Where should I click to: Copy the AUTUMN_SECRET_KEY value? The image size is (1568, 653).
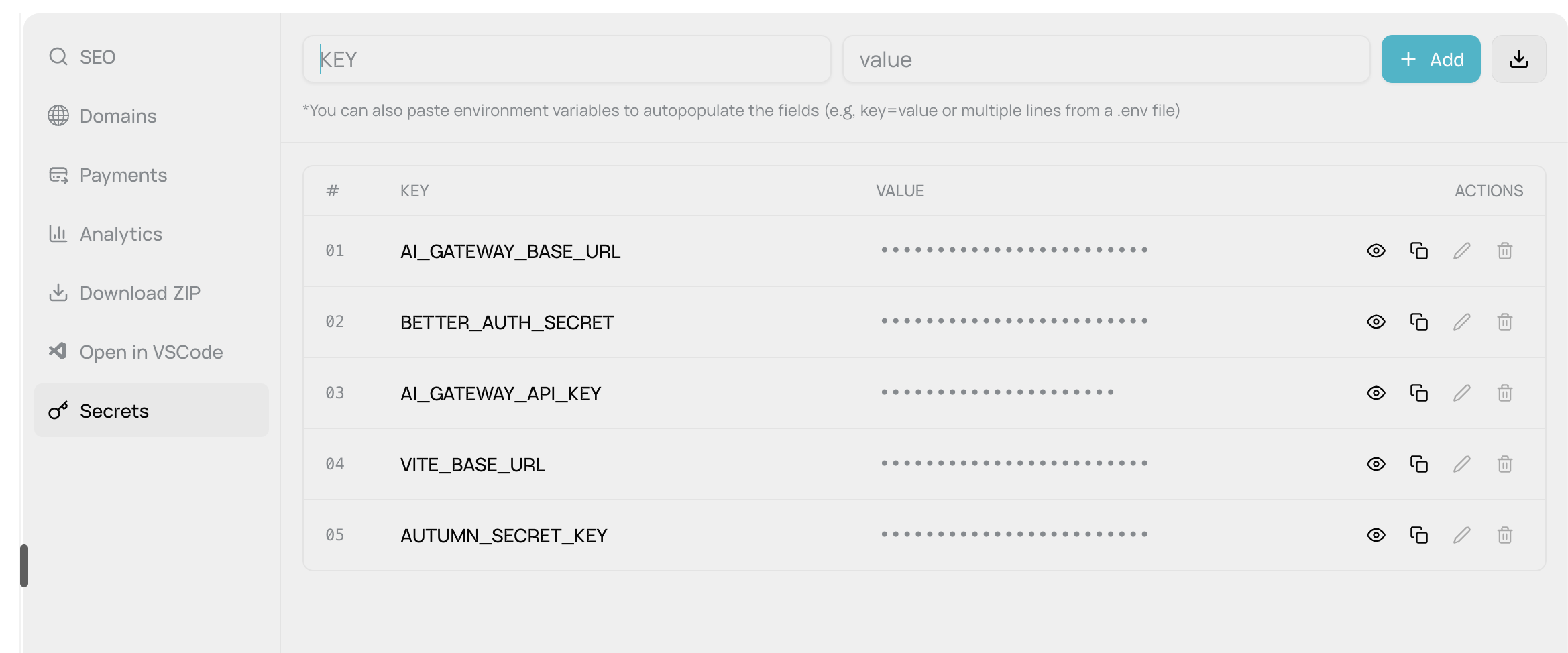pyautogui.click(x=1418, y=535)
